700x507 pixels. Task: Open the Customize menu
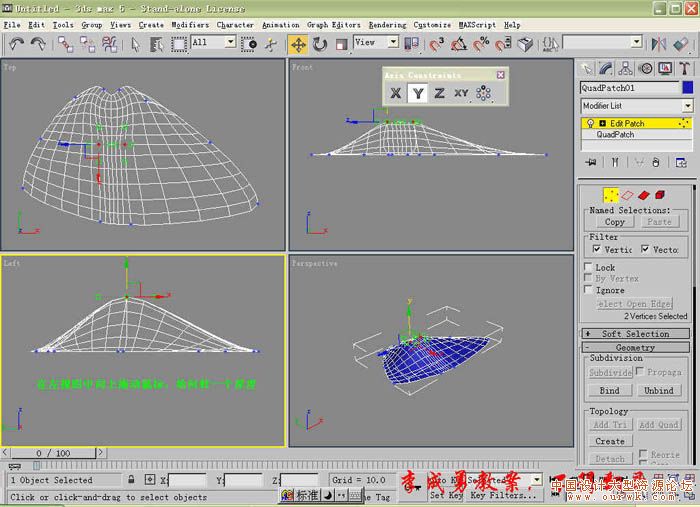[x=432, y=25]
